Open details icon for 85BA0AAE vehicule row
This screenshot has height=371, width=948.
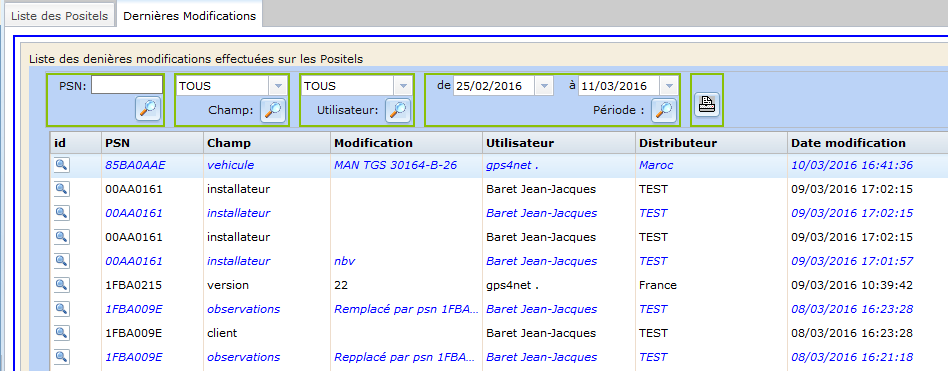[61, 165]
